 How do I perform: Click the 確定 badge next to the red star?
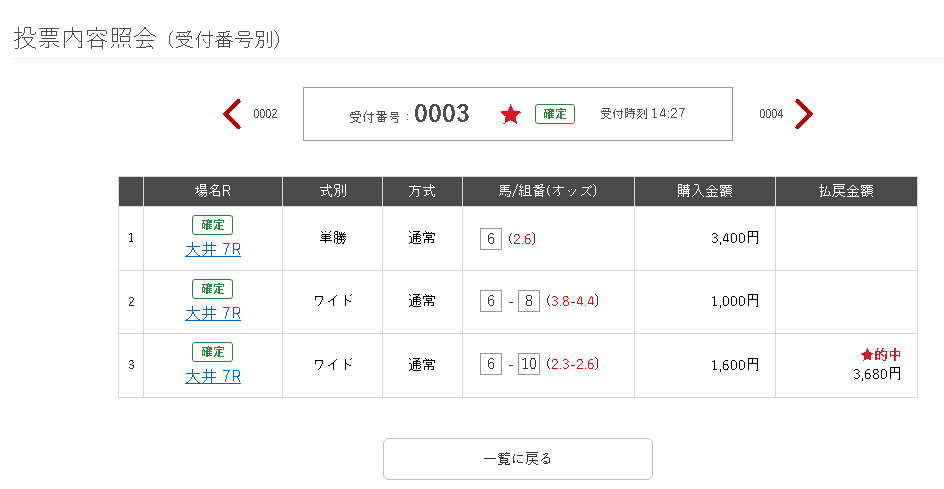pos(555,114)
